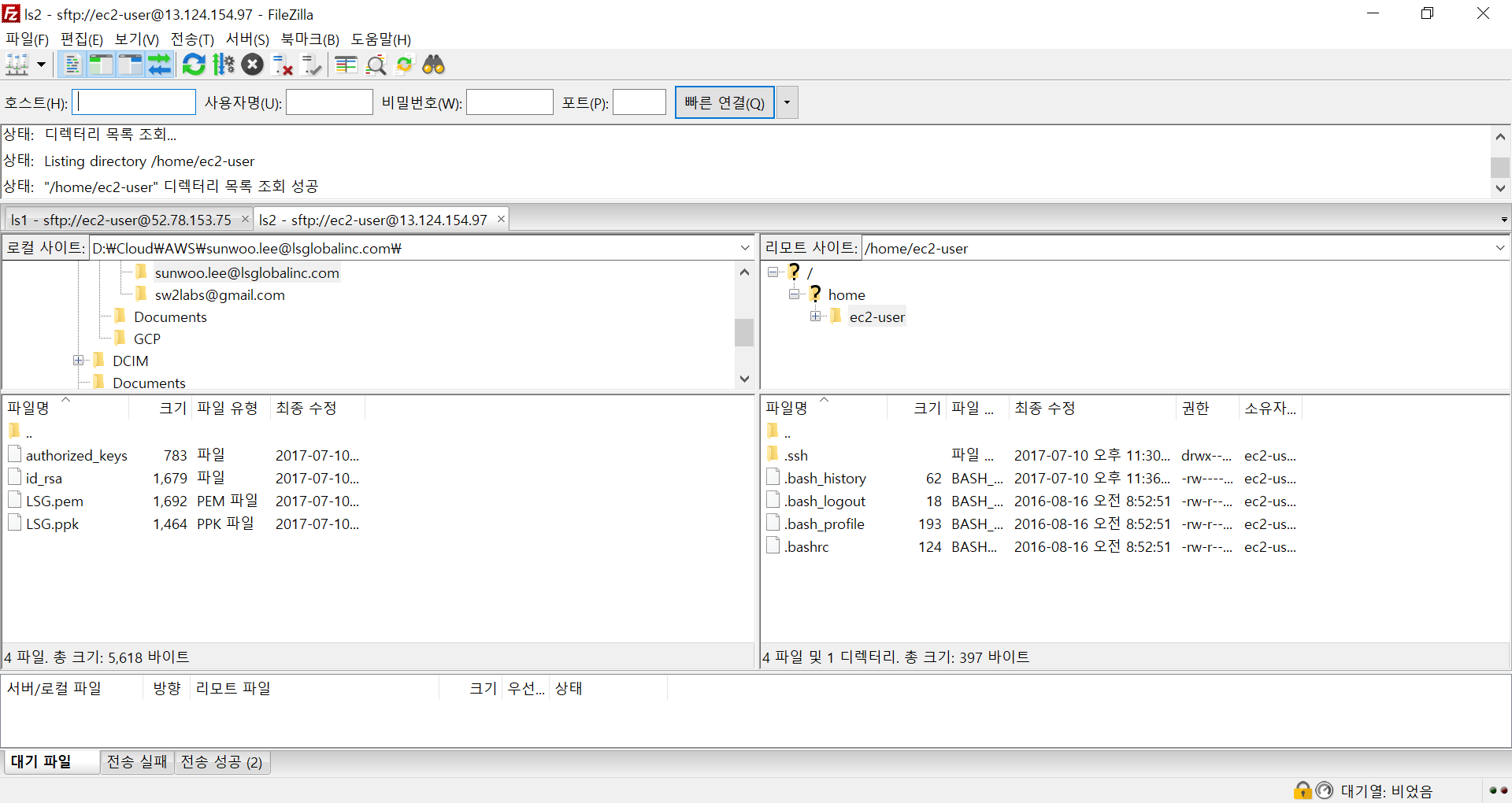The height and width of the screenshot is (803, 1512).
Task: Open the tab list dropdown arrow
Action: 1504,220
